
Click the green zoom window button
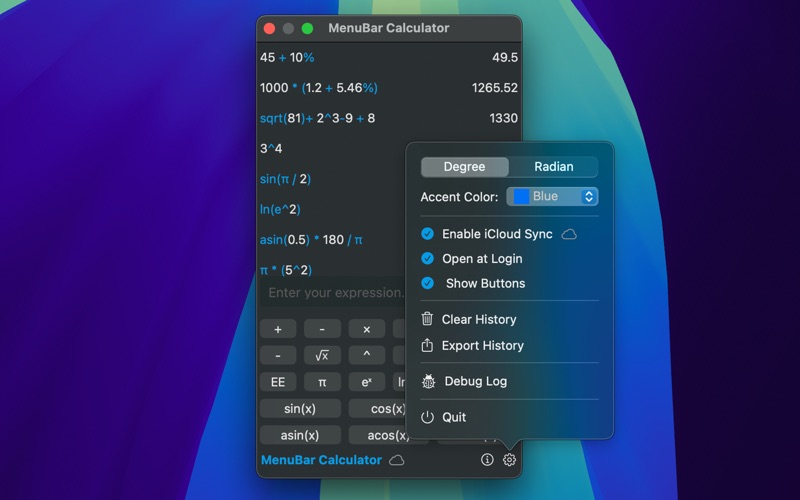[x=307, y=29]
